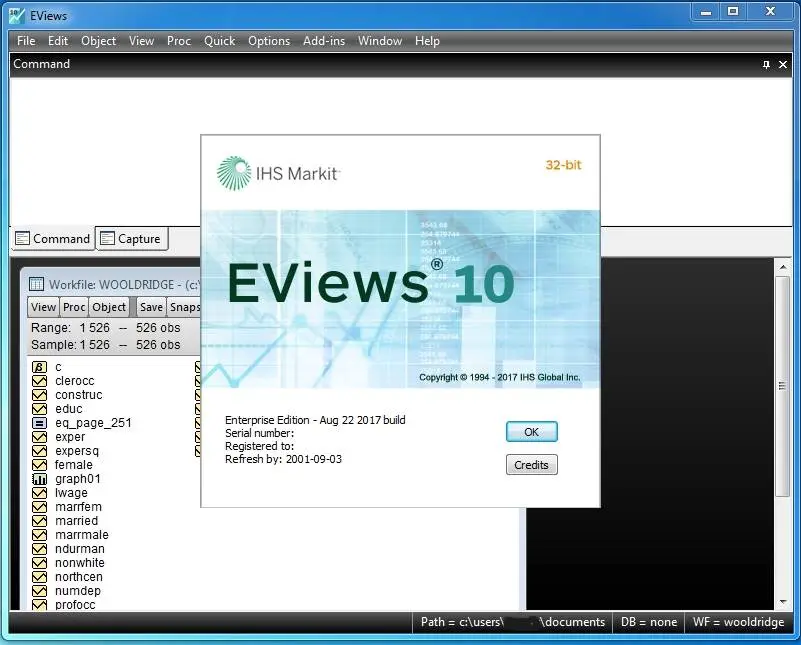This screenshot has width=801, height=645.
Task: Open the Window menu
Action: click(x=380, y=41)
